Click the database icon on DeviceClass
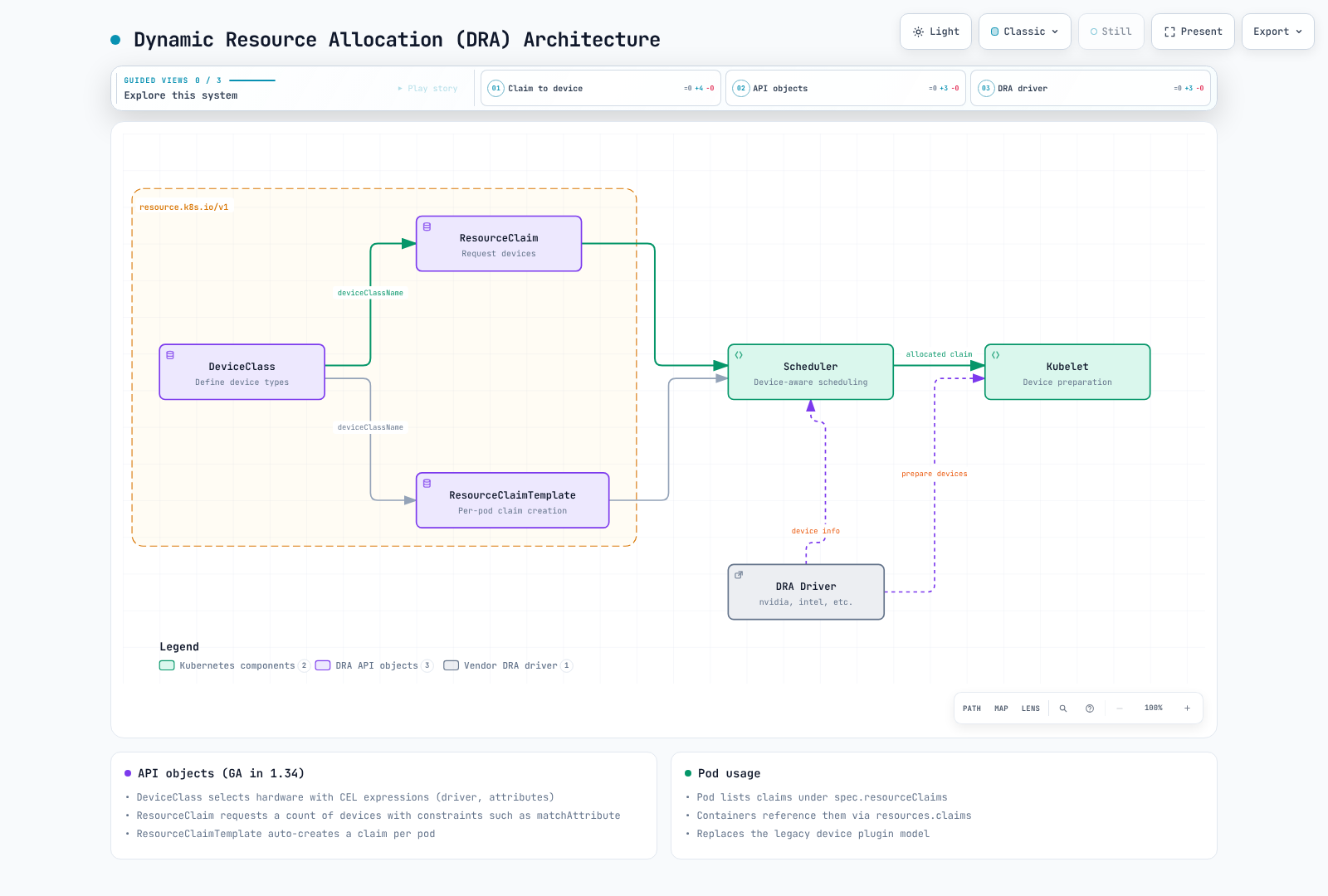1328x896 pixels. (x=170, y=355)
